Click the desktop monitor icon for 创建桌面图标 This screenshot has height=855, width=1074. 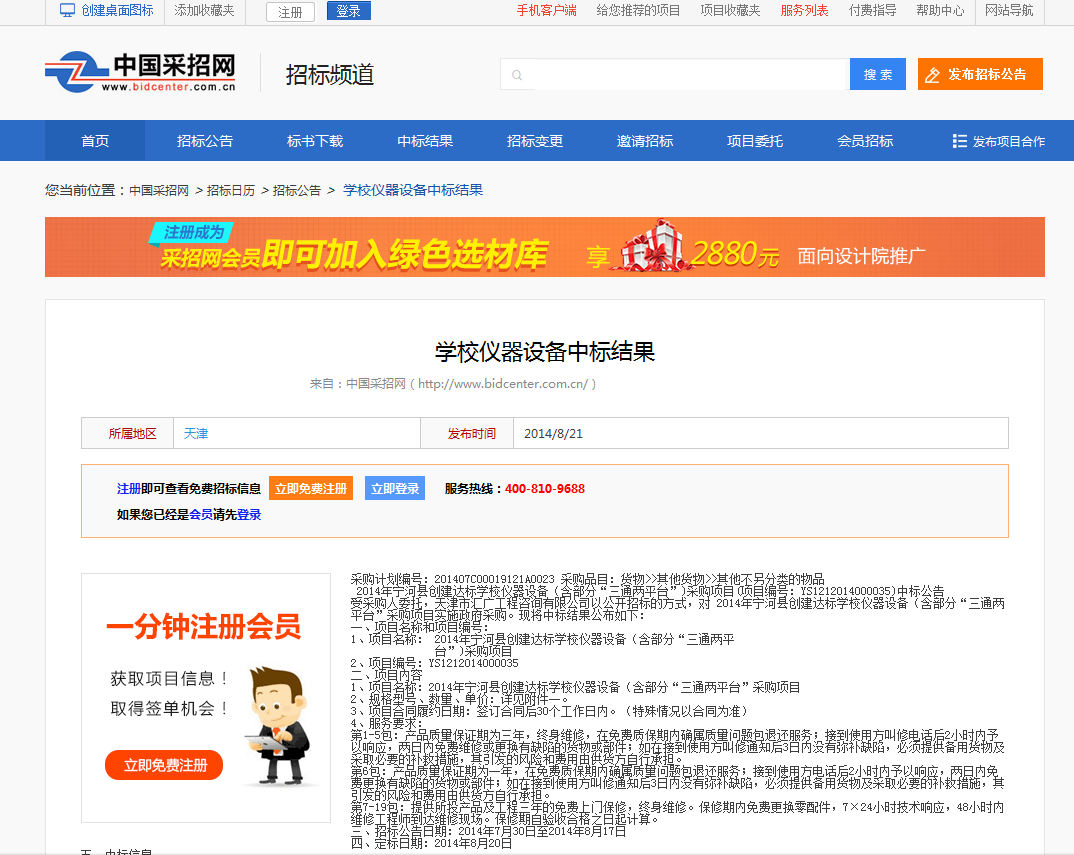coord(67,10)
